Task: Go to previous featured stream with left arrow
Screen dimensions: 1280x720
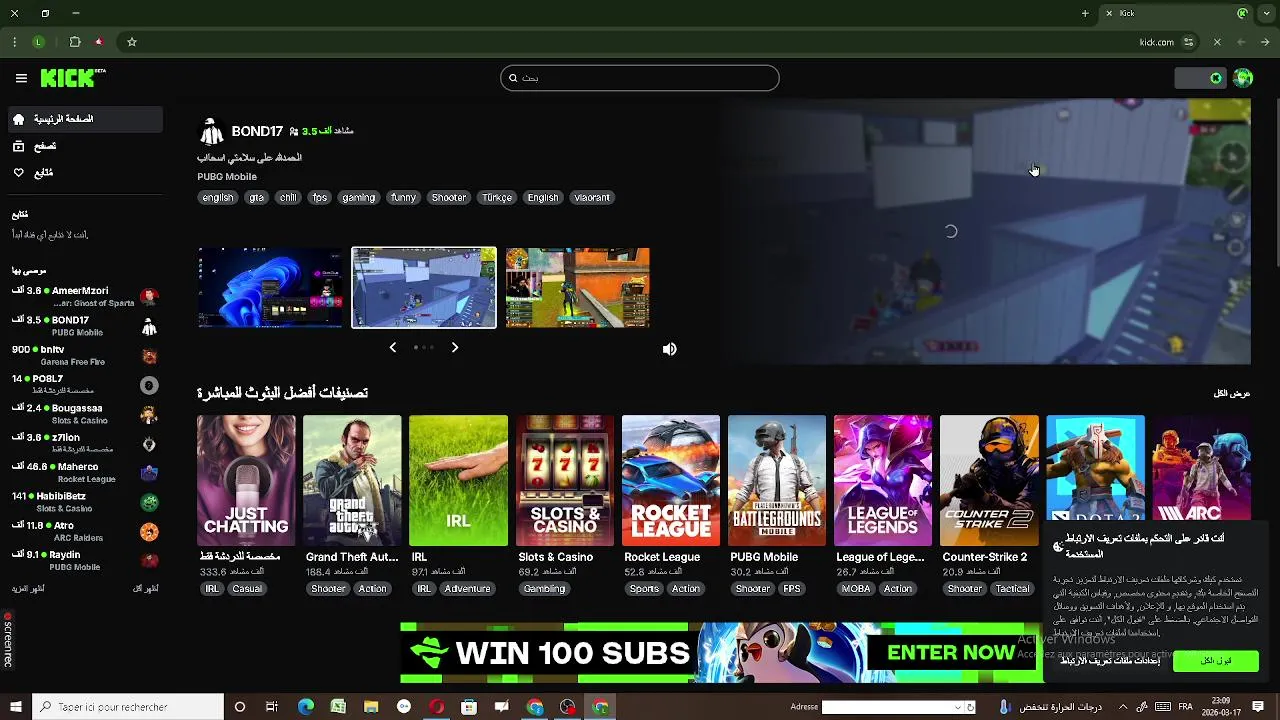Action: pos(392,347)
